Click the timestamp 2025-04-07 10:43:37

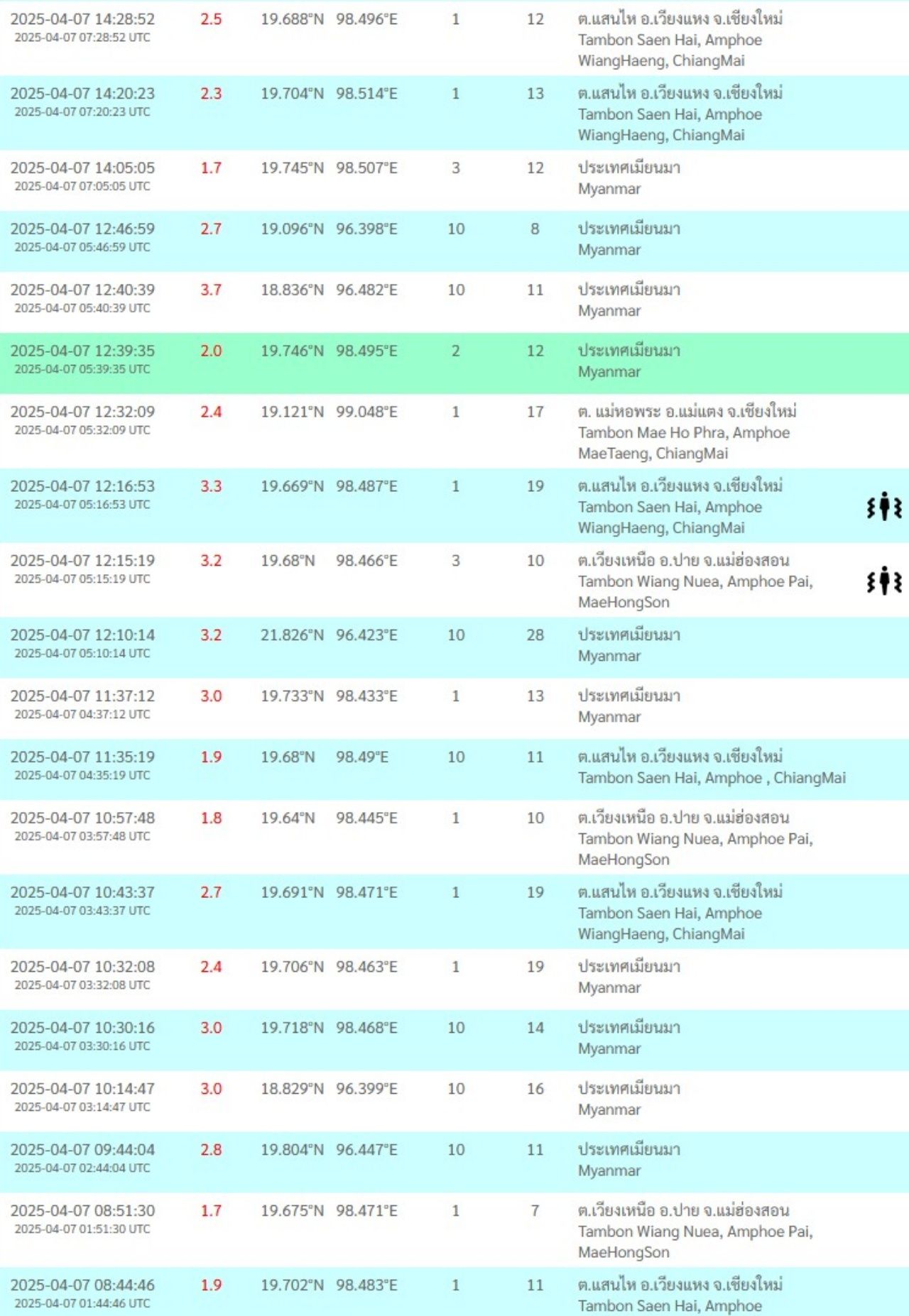(82, 893)
